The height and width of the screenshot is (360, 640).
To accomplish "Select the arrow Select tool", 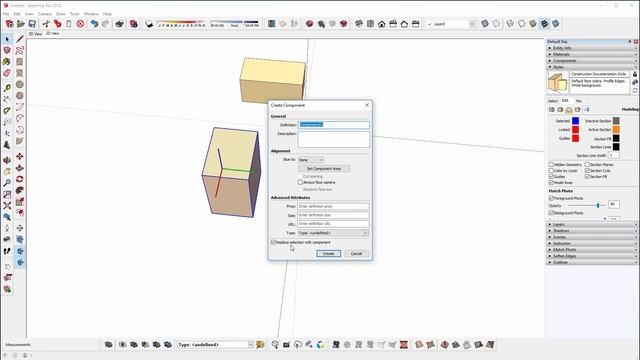I will point(7,39).
